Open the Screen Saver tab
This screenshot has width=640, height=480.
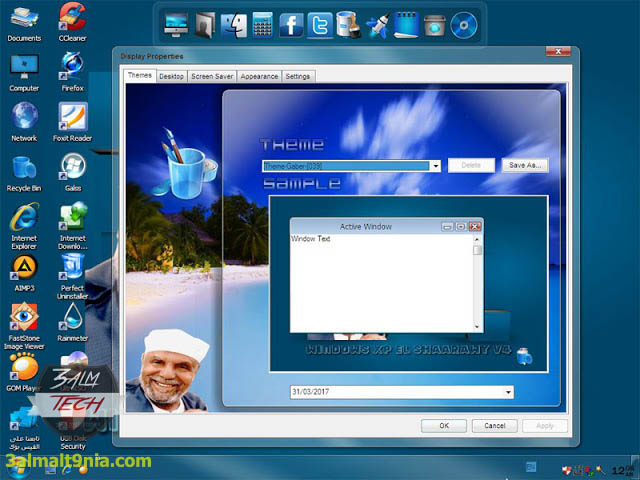point(212,76)
